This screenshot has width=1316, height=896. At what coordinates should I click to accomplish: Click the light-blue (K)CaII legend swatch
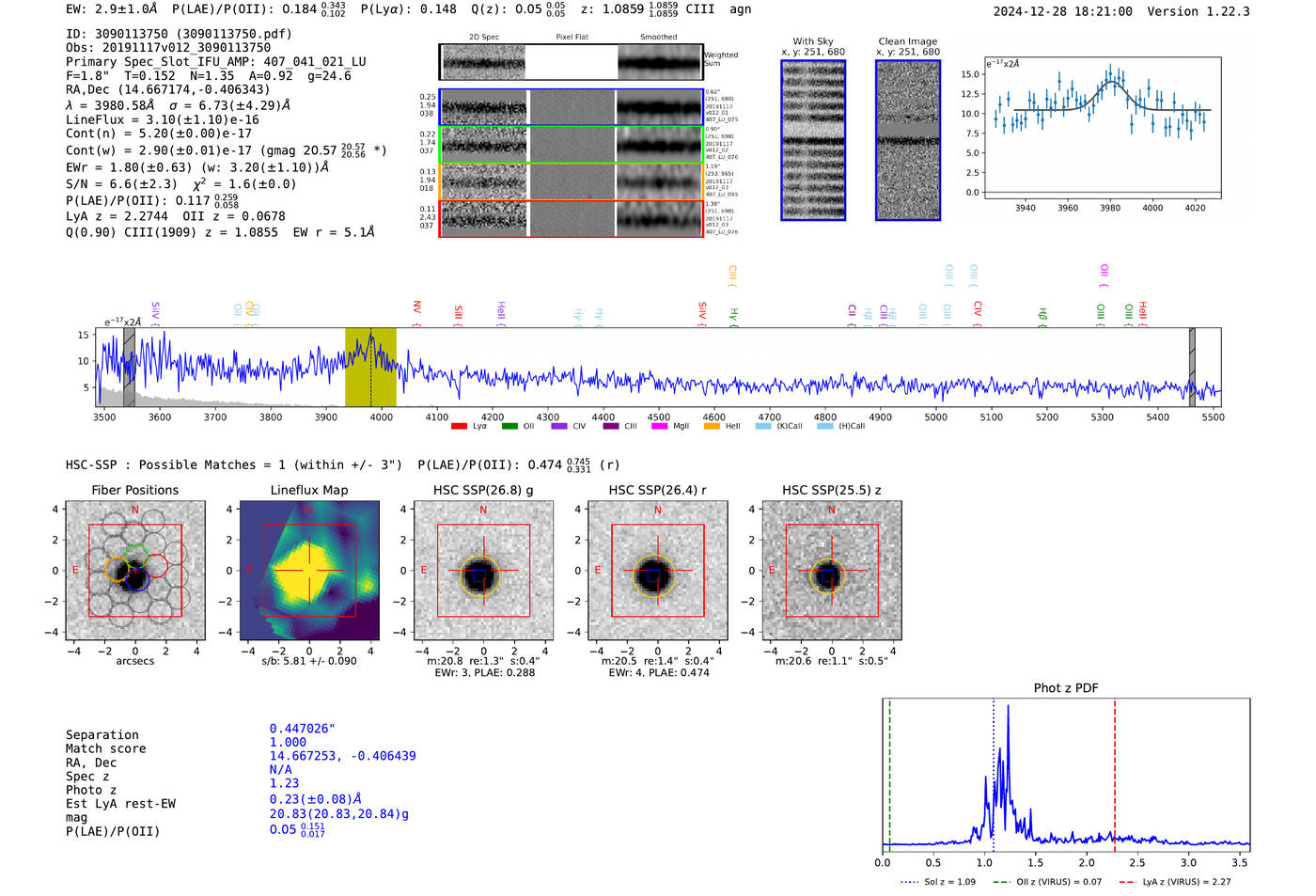pyautogui.click(x=763, y=426)
